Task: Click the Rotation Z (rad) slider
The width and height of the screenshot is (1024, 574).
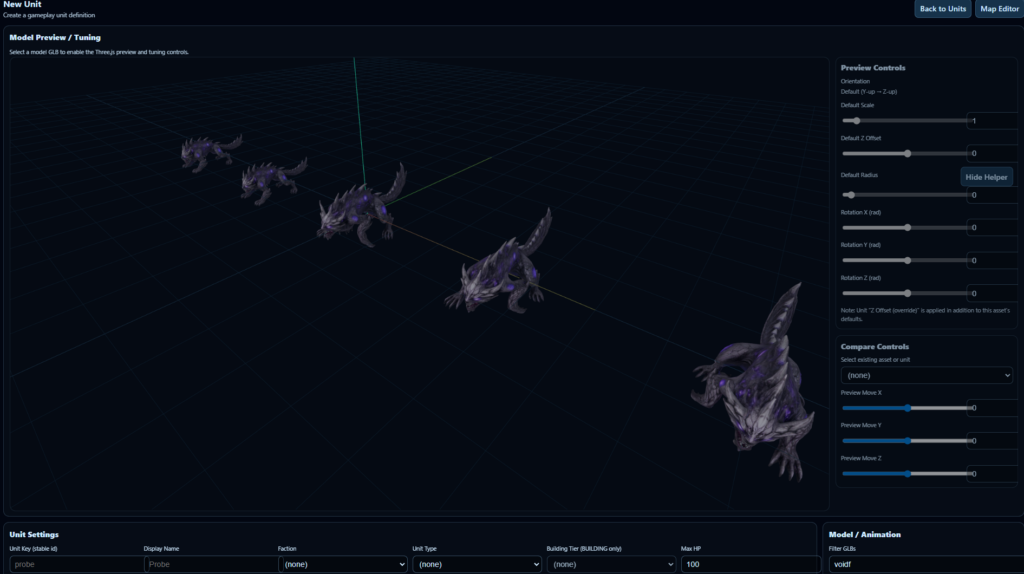Action: pyautogui.click(x=905, y=294)
